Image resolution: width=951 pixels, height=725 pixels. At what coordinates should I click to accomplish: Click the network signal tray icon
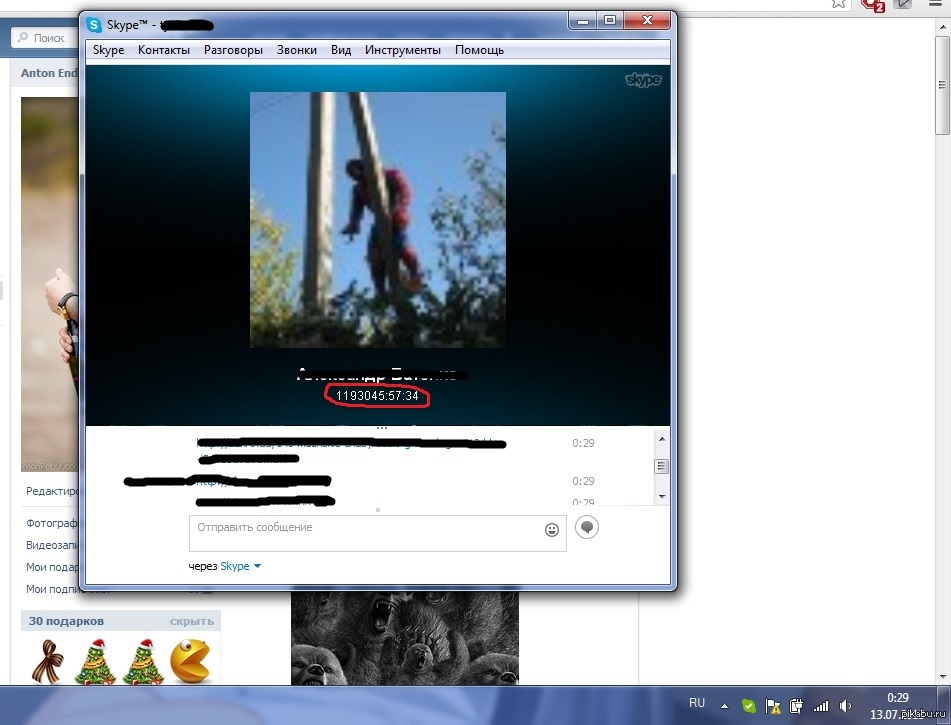pyautogui.click(x=819, y=704)
